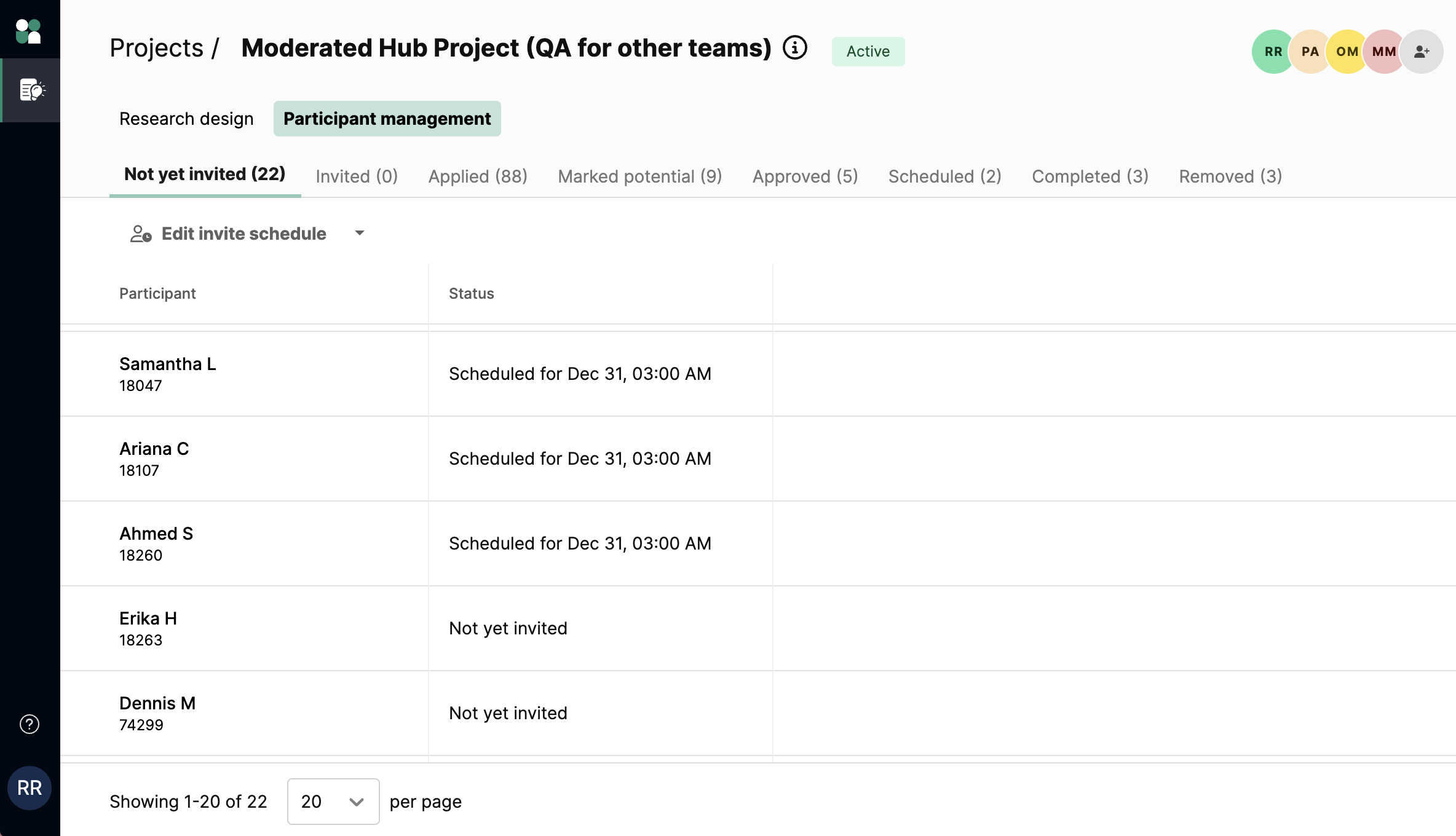Image resolution: width=1456 pixels, height=836 pixels.
Task: Switch to the Research design tab
Action: pyautogui.click(x=186, y=119)
